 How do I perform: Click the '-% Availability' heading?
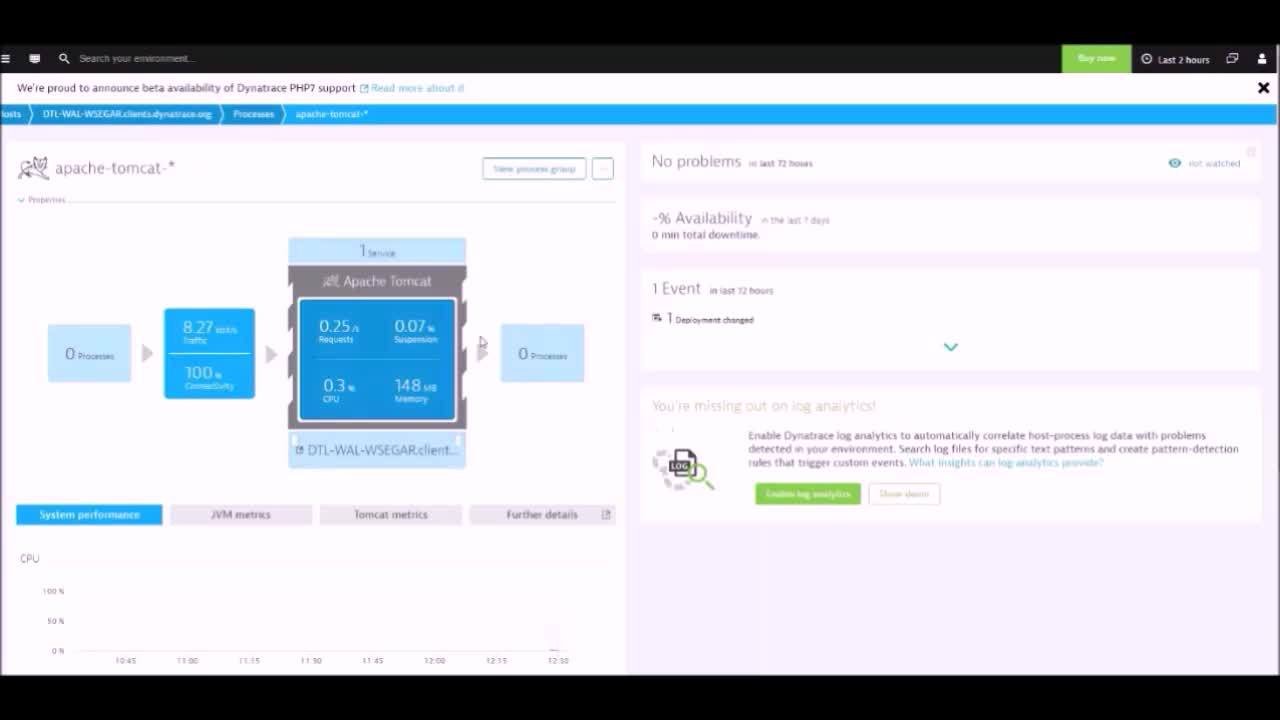tap(701, 218)
